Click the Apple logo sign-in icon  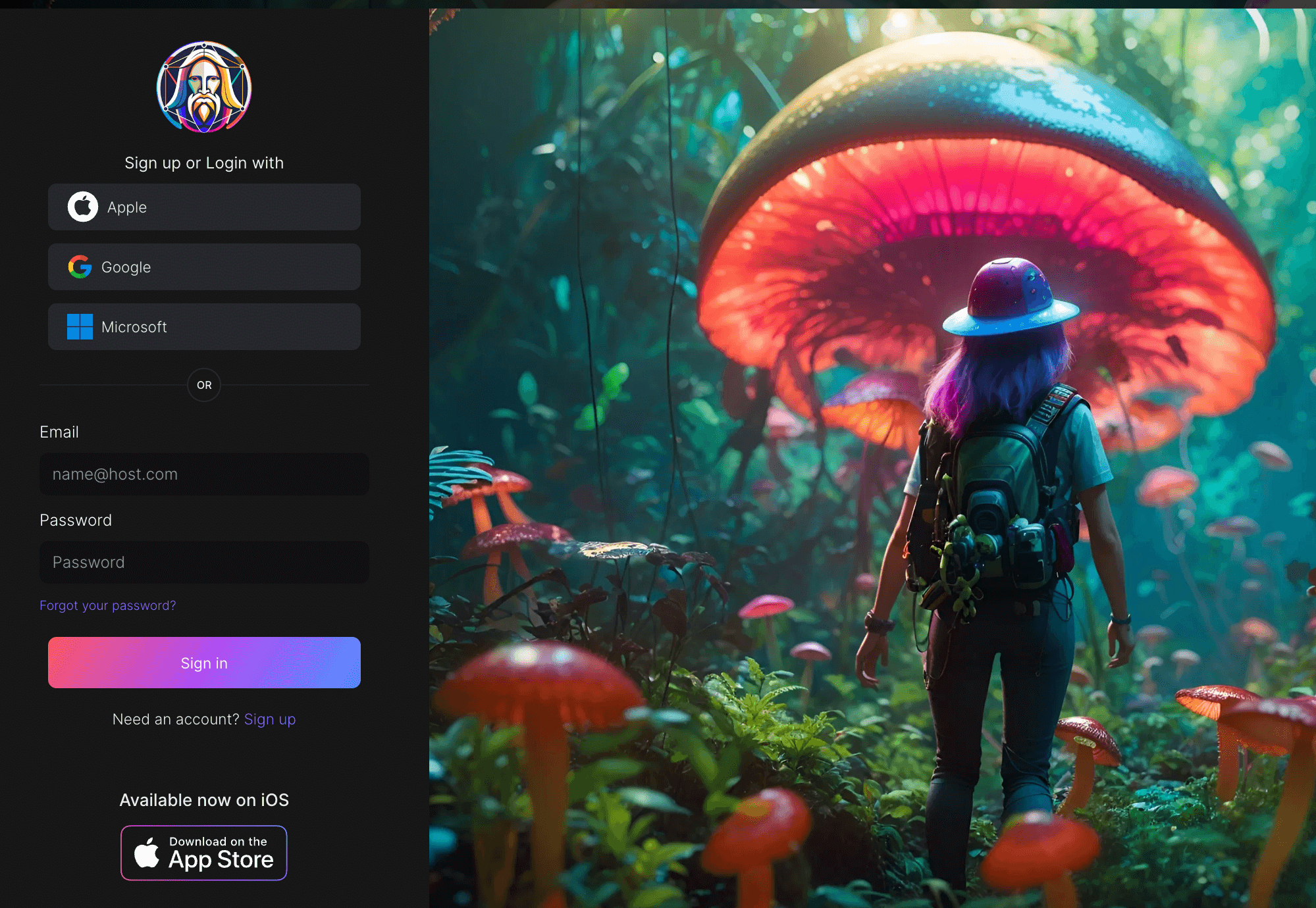[82, 207]
